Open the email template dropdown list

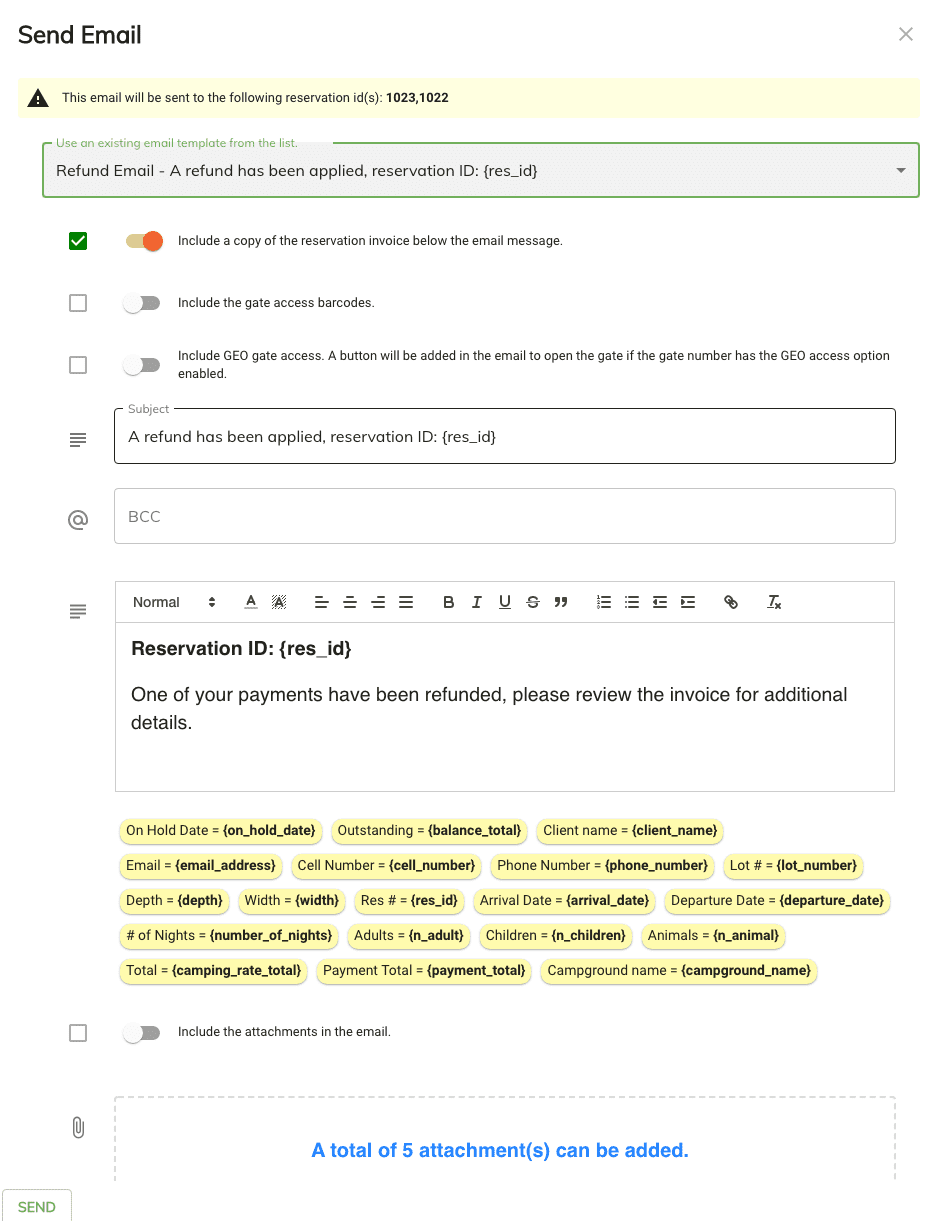point(480,171)
